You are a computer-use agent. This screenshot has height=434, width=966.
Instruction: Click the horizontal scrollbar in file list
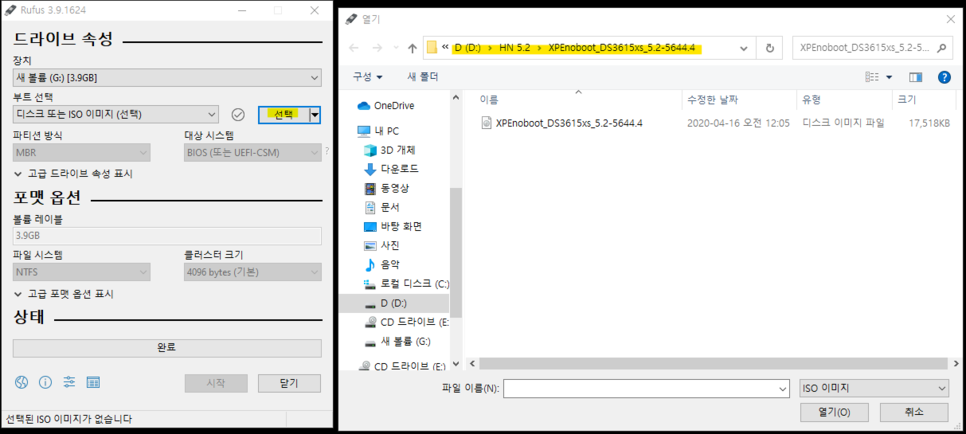pos(715,364)
